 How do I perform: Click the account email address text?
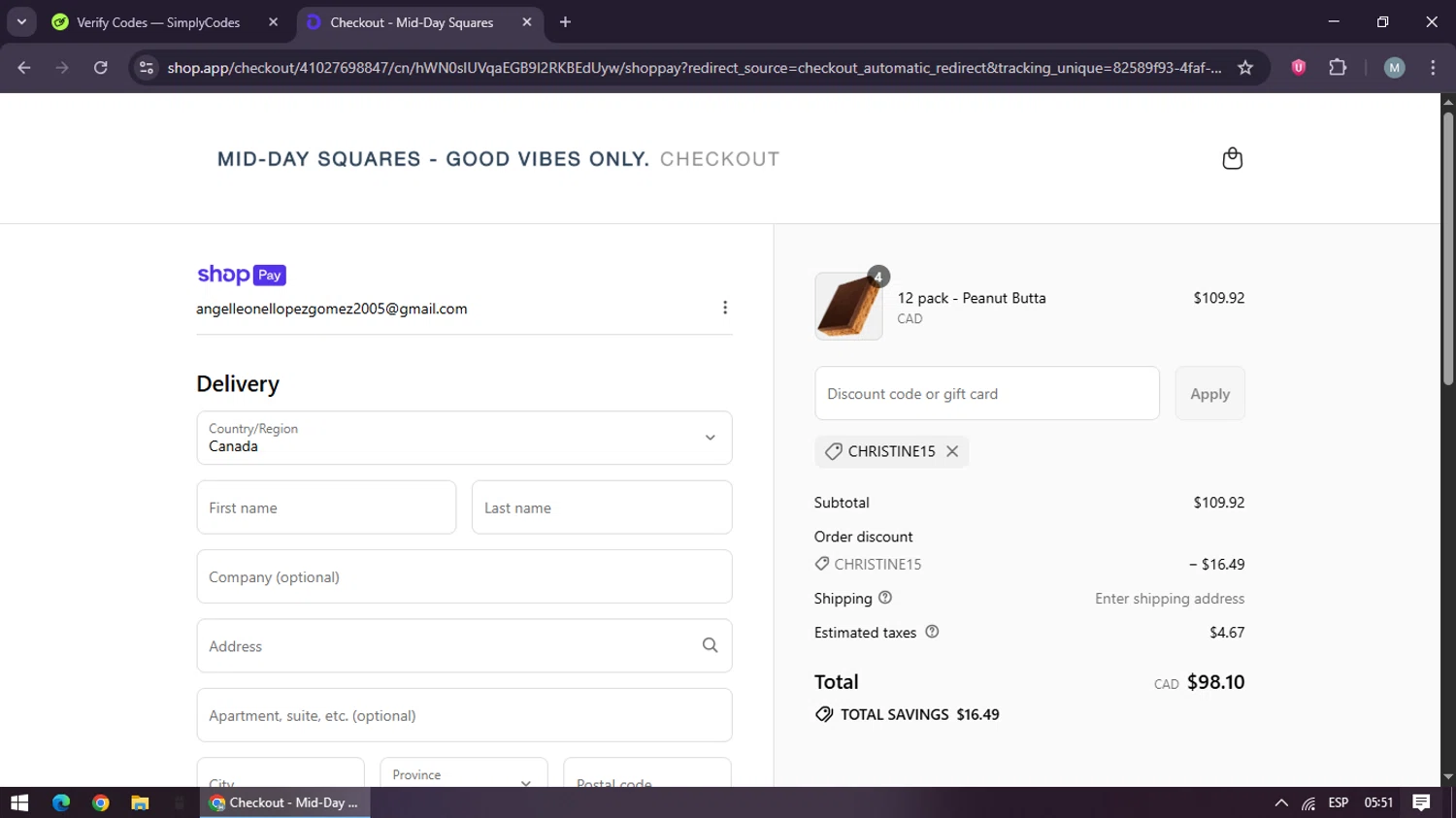(x=332, y=309)
